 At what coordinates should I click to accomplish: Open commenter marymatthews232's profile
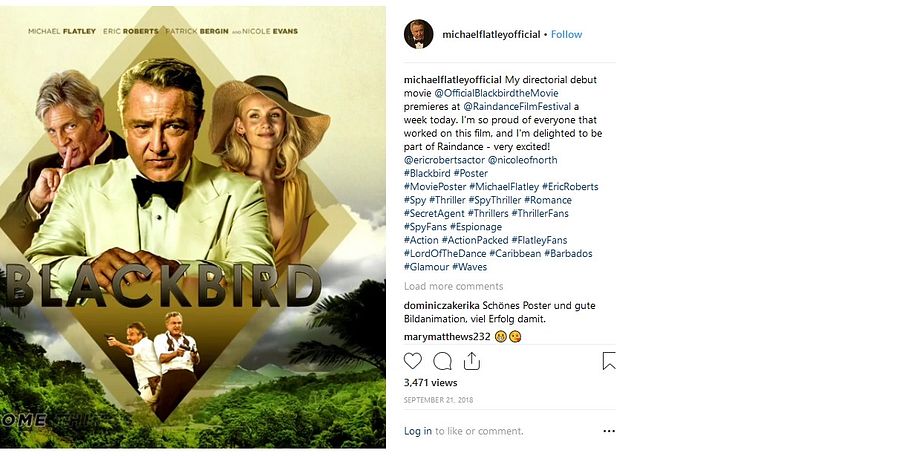(x=447, y=336)
